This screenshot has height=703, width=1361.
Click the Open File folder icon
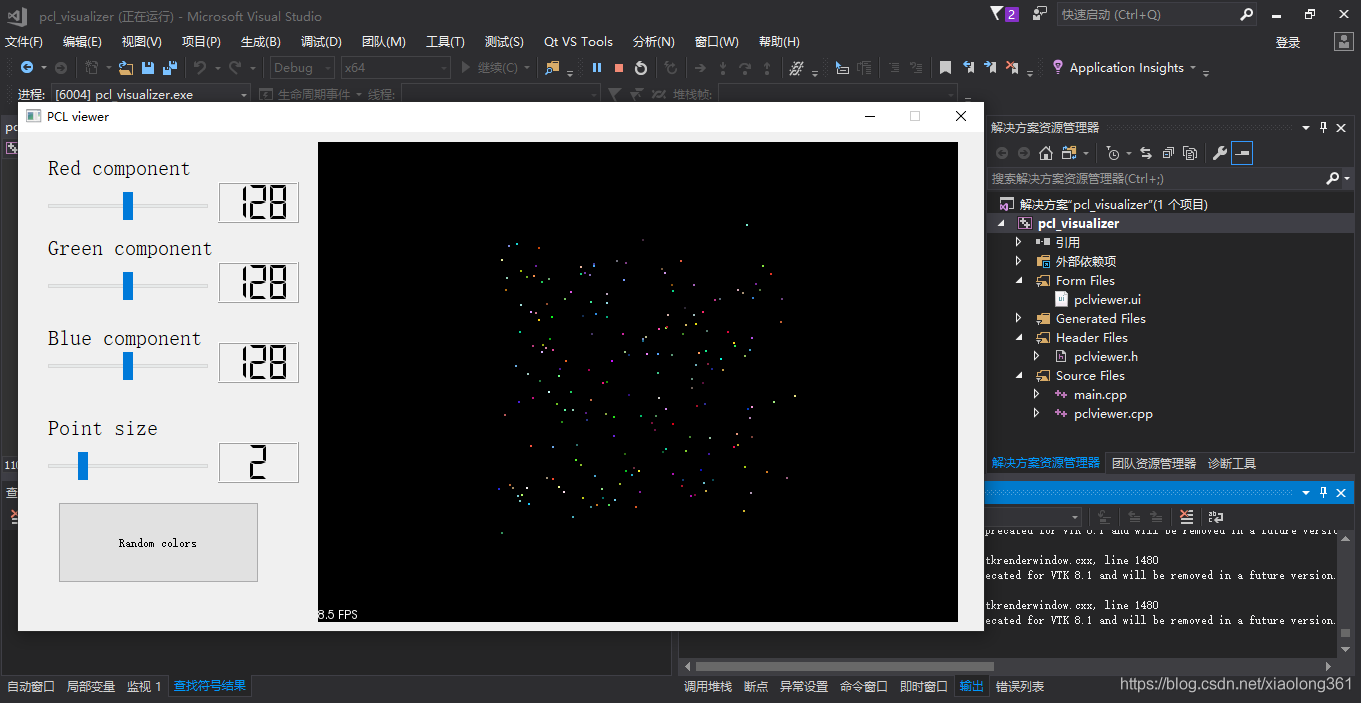point(126,68)
